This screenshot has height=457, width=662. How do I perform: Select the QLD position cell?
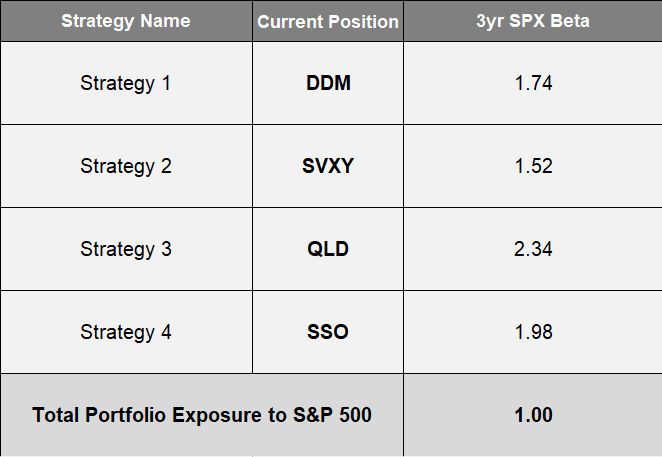tap(328, 249)
